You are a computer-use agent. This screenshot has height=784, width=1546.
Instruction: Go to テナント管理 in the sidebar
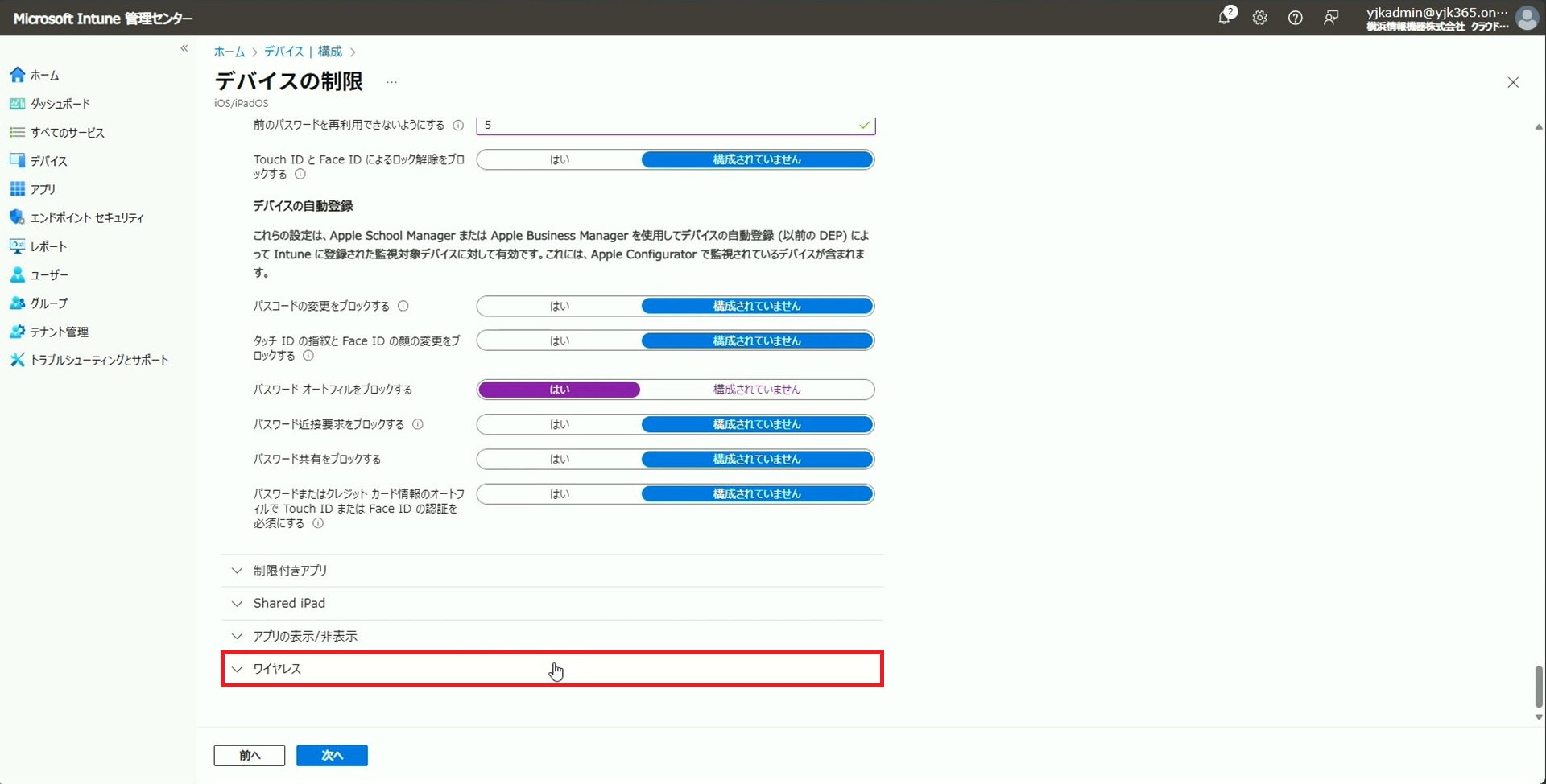click(59, 332)
